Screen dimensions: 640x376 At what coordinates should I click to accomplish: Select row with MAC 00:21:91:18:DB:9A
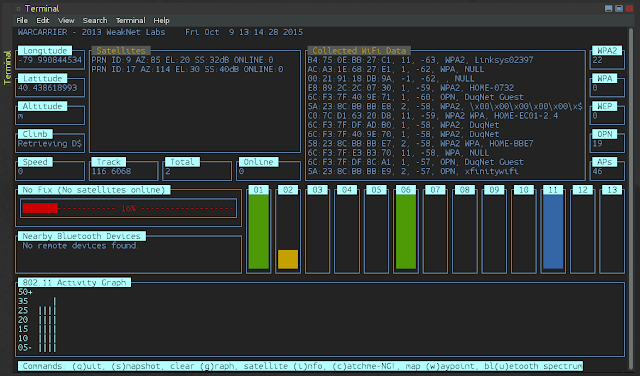[391, 78]
